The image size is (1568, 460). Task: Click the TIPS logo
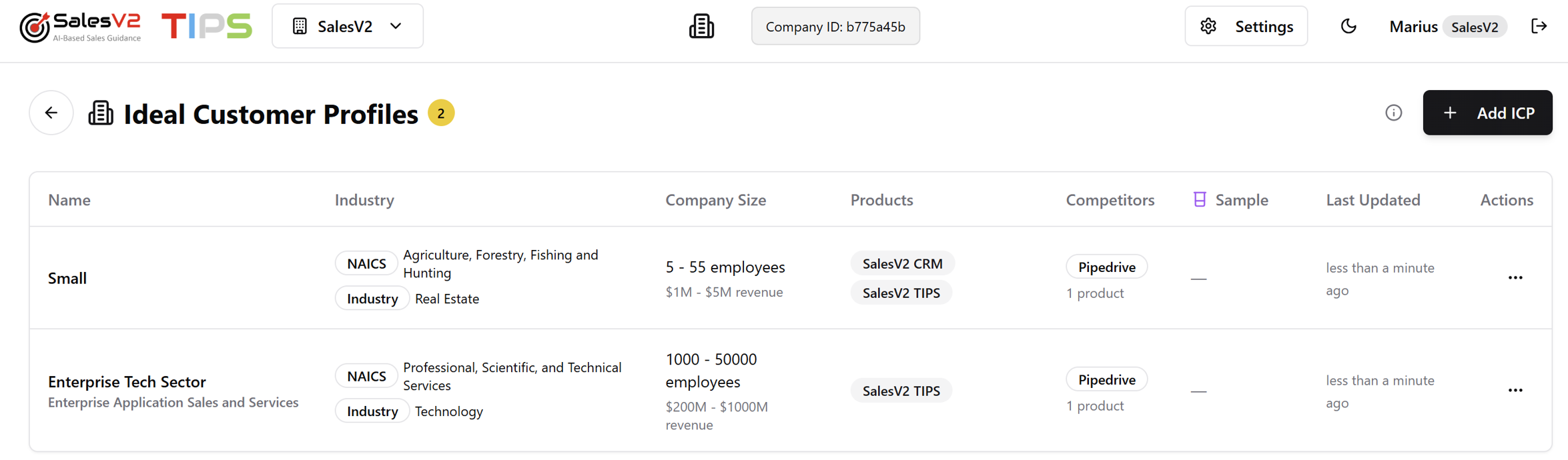pos(207,27)
